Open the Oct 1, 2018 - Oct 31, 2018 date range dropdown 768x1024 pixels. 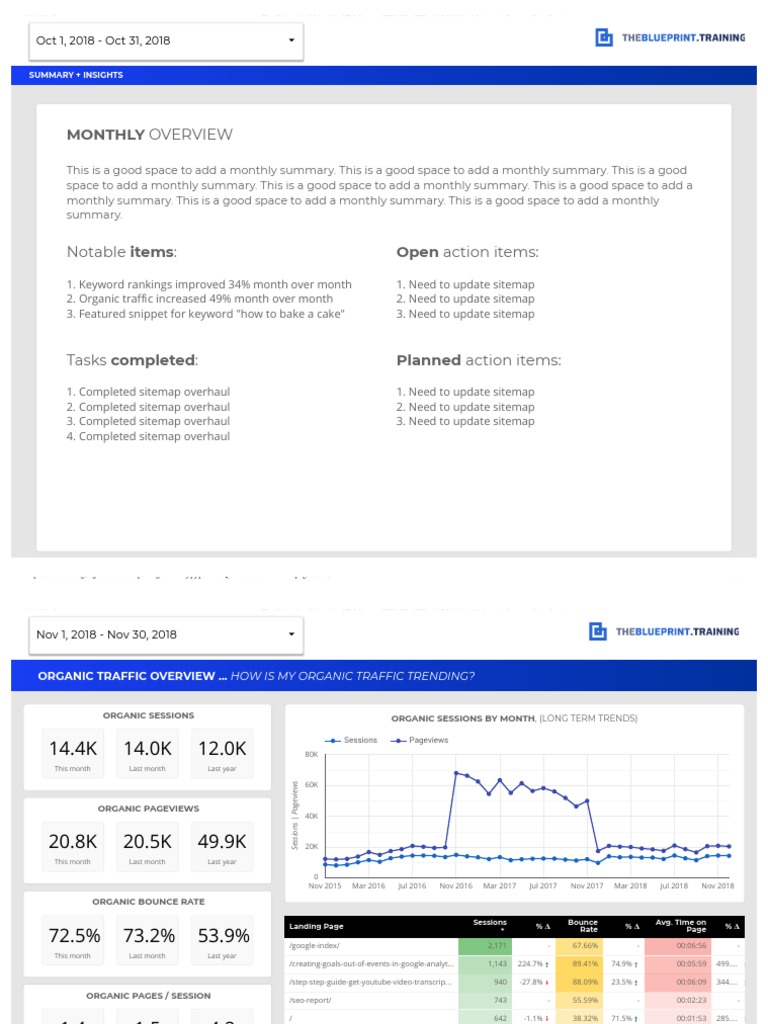pyautogui.click(x=166, y=41)
